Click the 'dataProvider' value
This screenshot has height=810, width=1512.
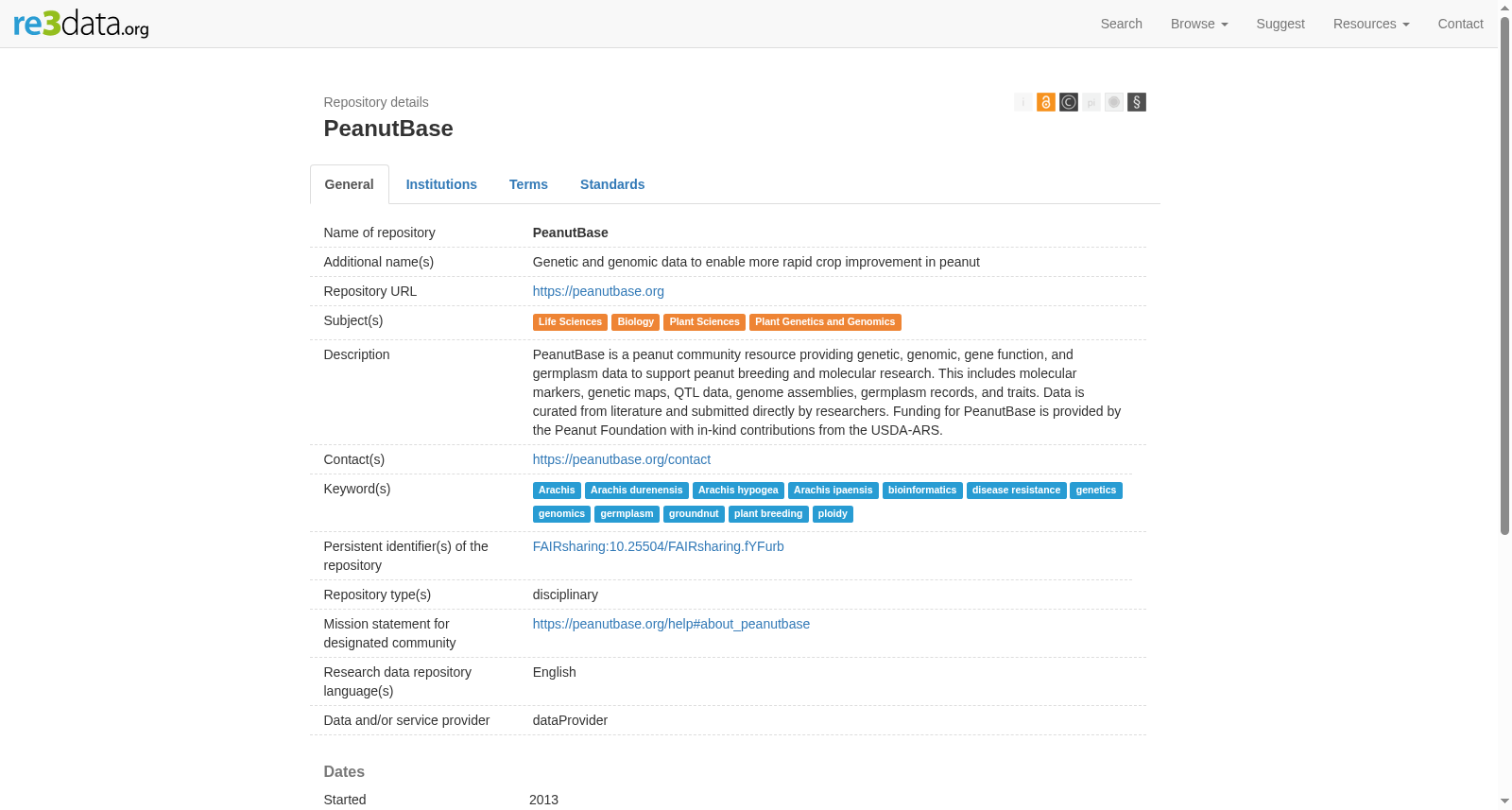(x=570, y=720)
